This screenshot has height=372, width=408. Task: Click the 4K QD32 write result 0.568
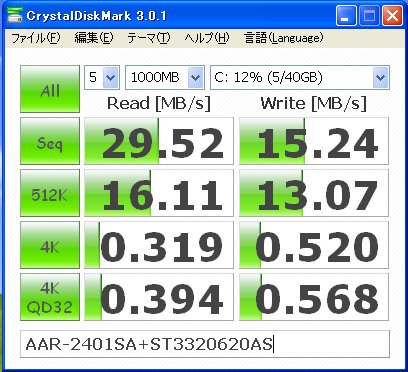click(x=314, y=297)
